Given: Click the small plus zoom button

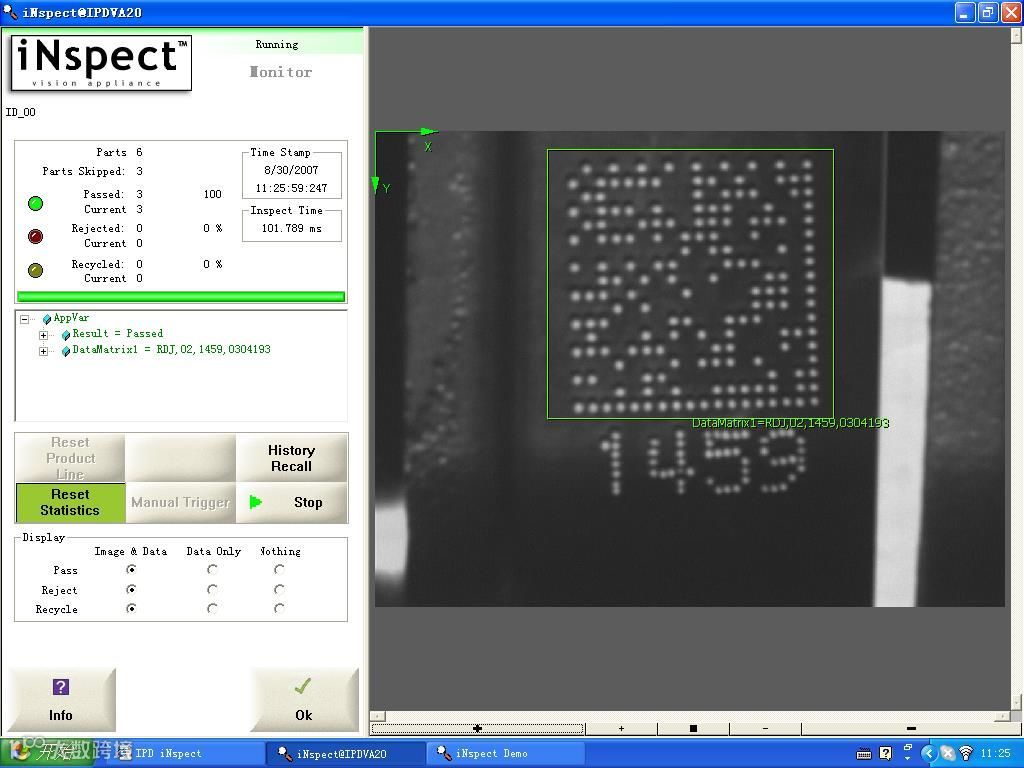Looking at the screenshot, I should tap(621, 728).
